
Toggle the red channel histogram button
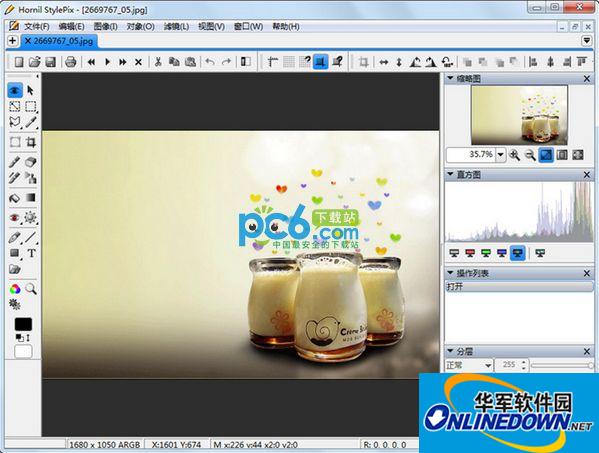click(x=470, y=253)
